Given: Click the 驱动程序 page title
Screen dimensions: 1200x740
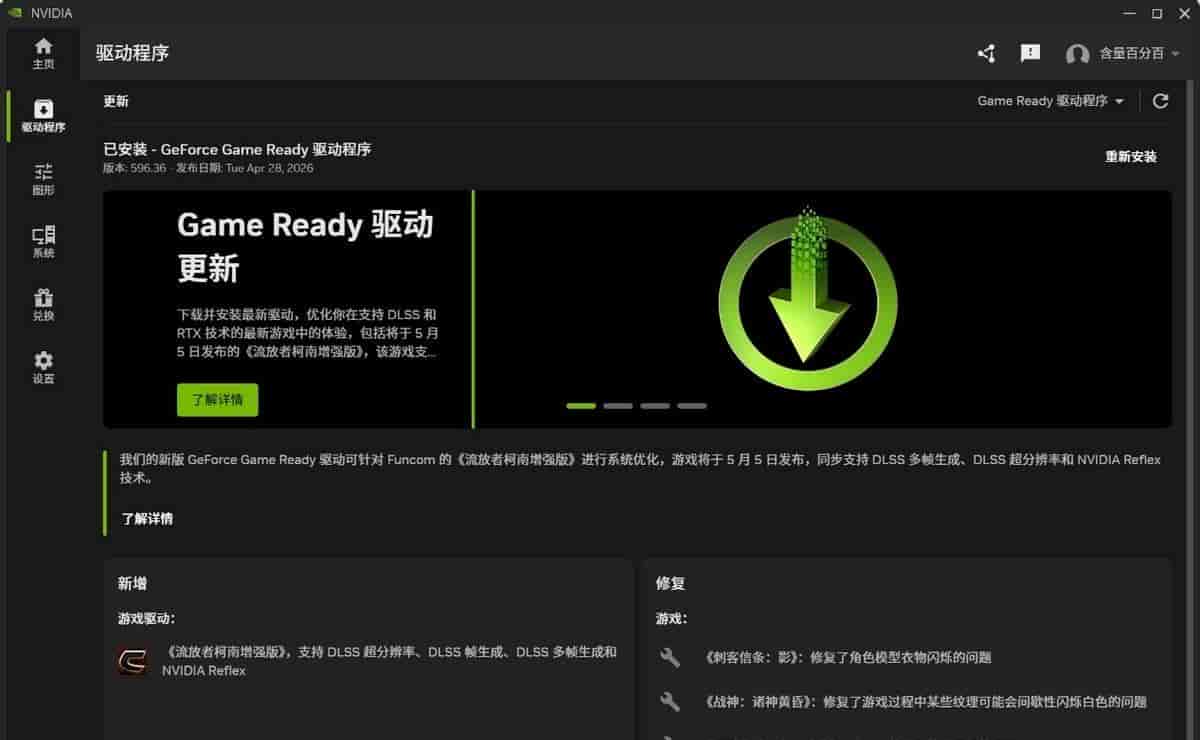Looking at the screenshot, I should [x=132, y=53].
